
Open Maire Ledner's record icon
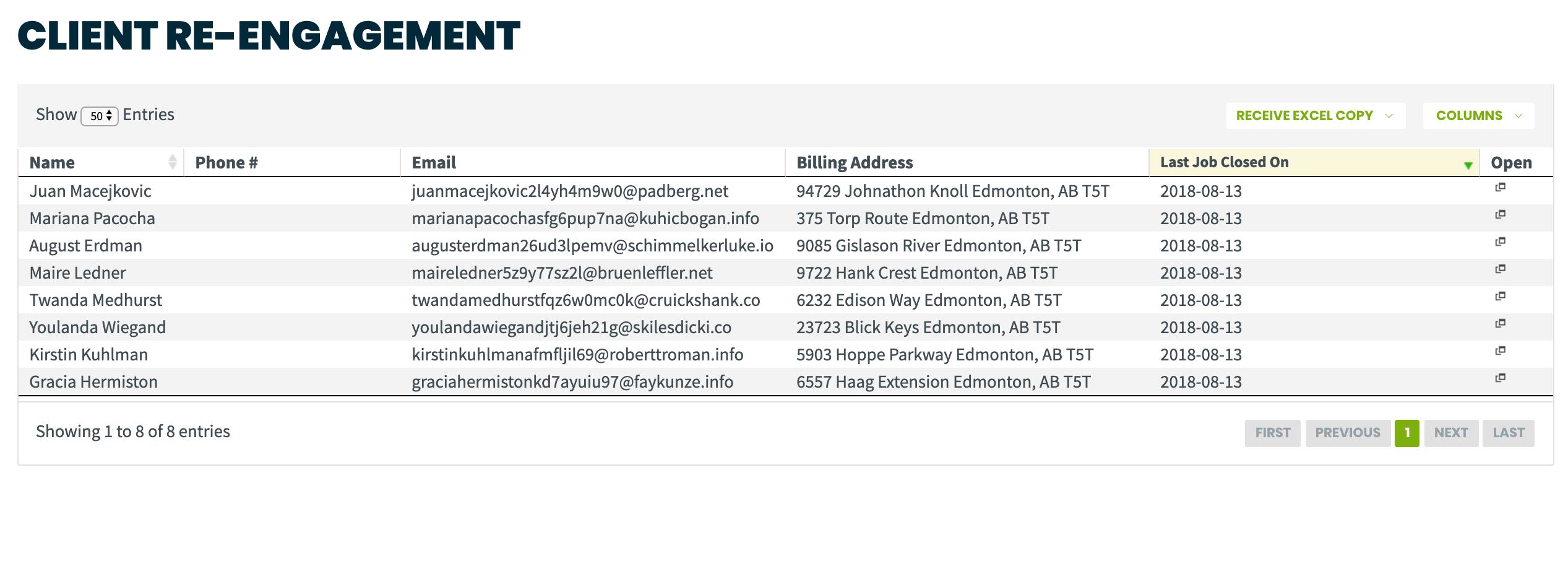coord(1500,269)
